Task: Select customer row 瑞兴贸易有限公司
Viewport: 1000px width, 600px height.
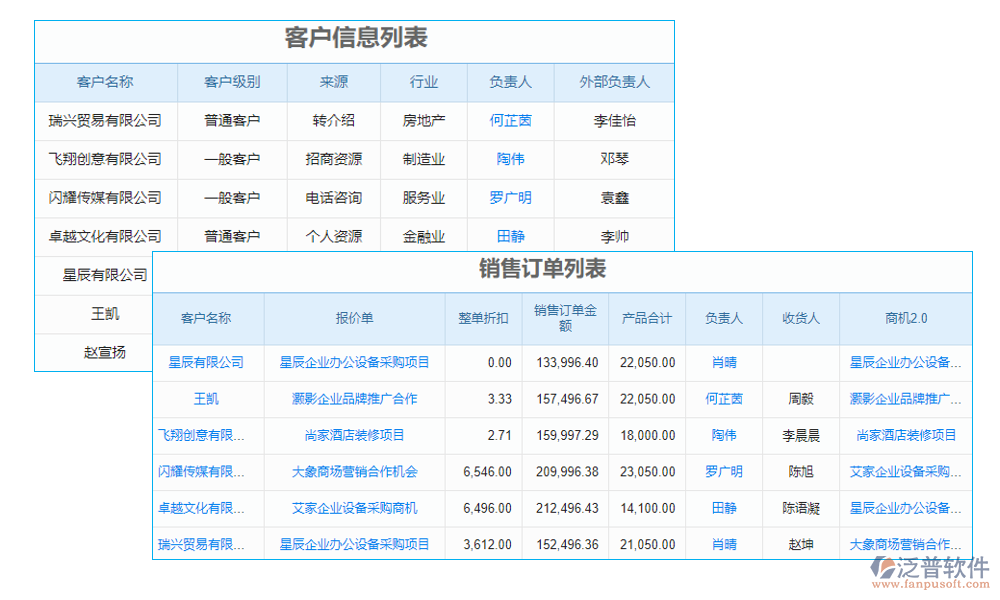Action: coord(105,121)
